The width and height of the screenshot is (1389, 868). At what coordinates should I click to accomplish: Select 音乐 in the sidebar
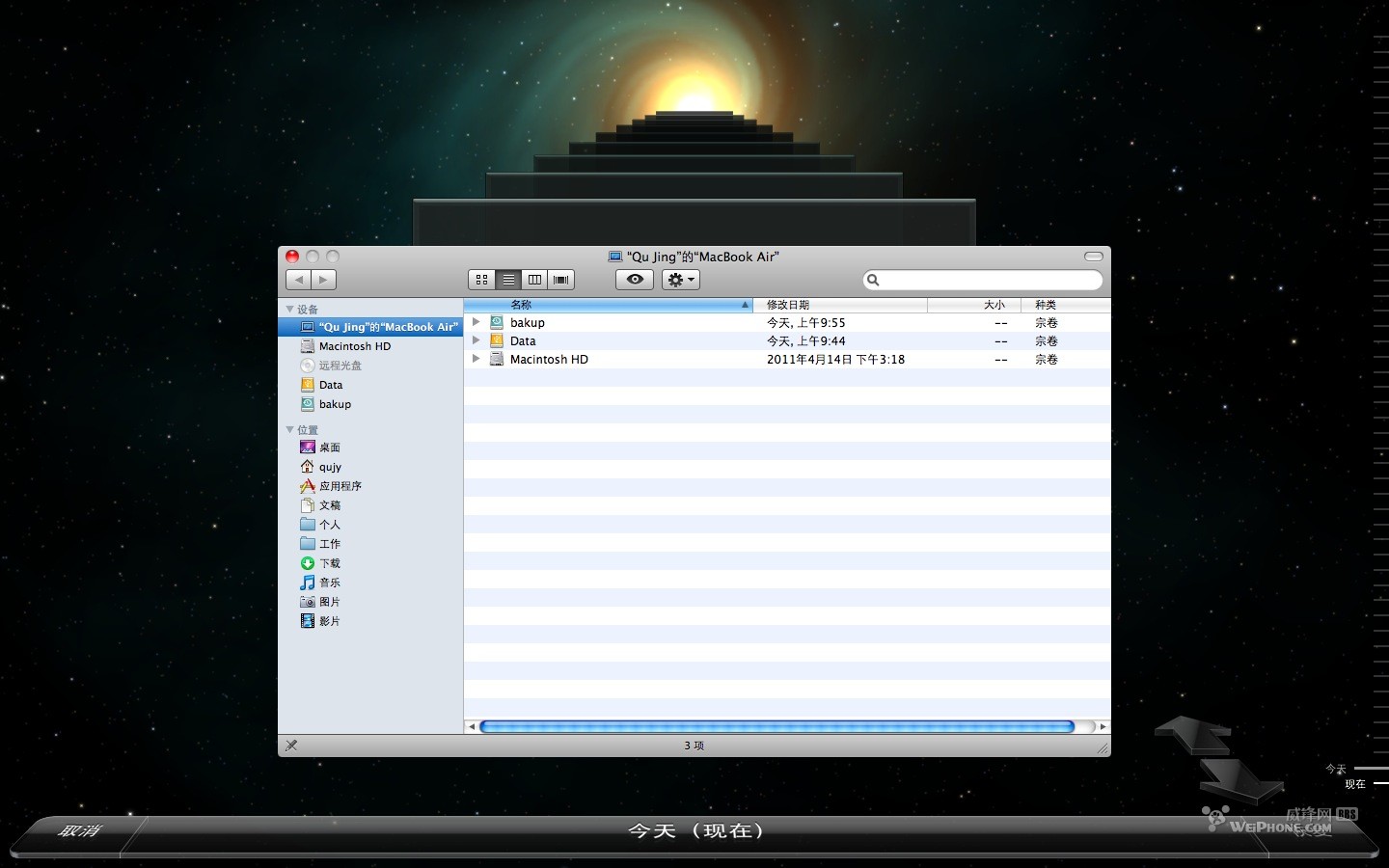[x=329, y=583]
